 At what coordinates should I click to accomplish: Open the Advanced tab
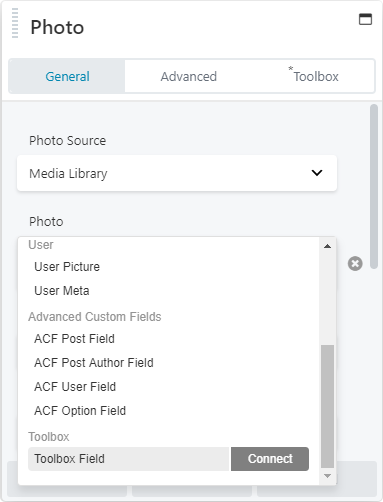[189, 76]
